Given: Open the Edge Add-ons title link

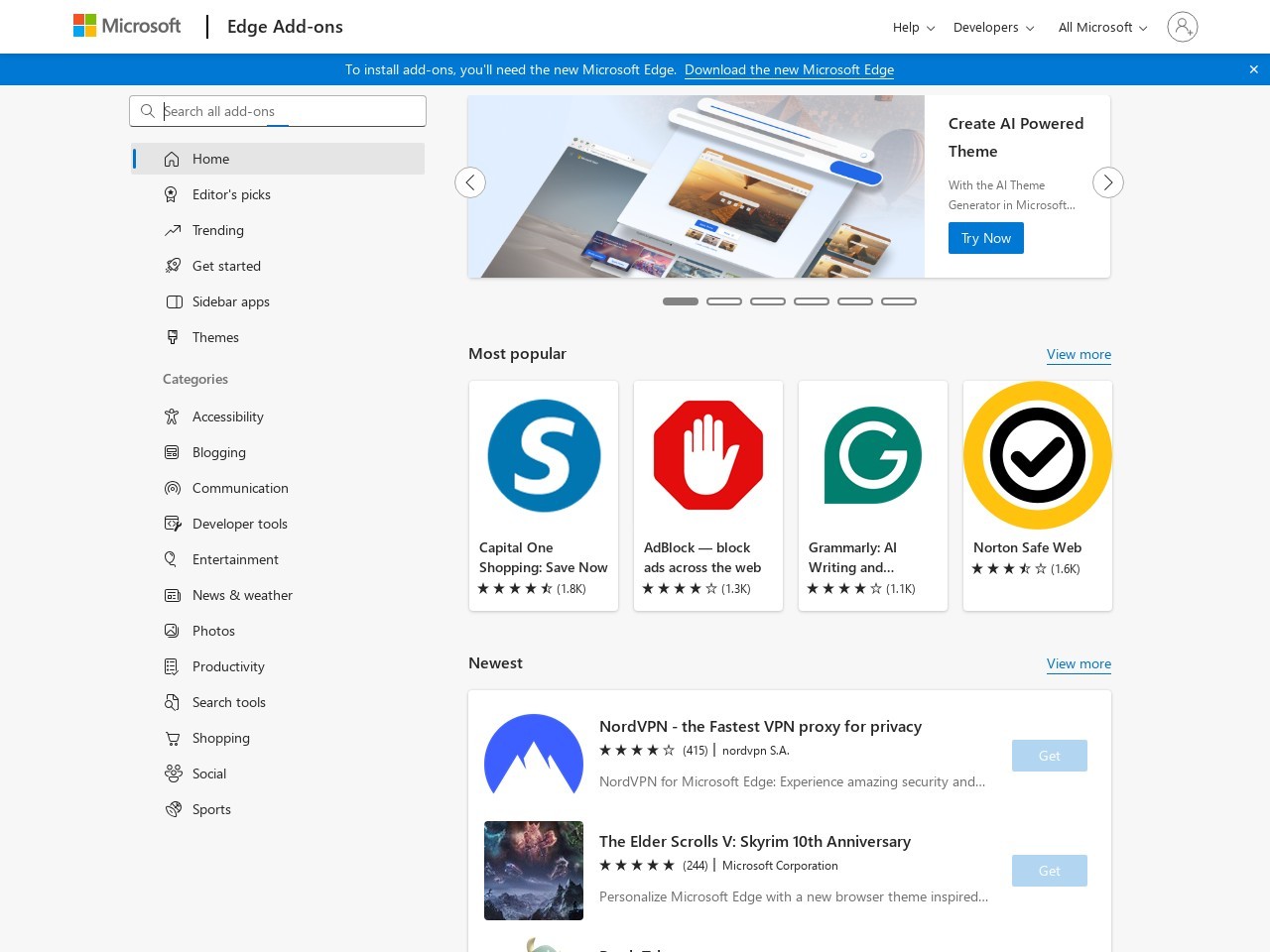Looking at the screenshot, I should point(285,27).
